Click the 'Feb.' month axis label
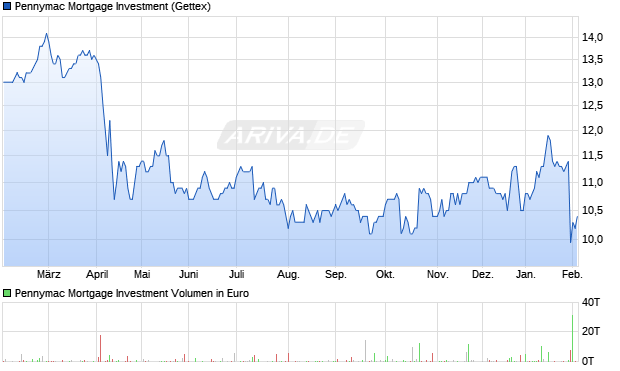620x371 pixels. (x=573, y=274)
